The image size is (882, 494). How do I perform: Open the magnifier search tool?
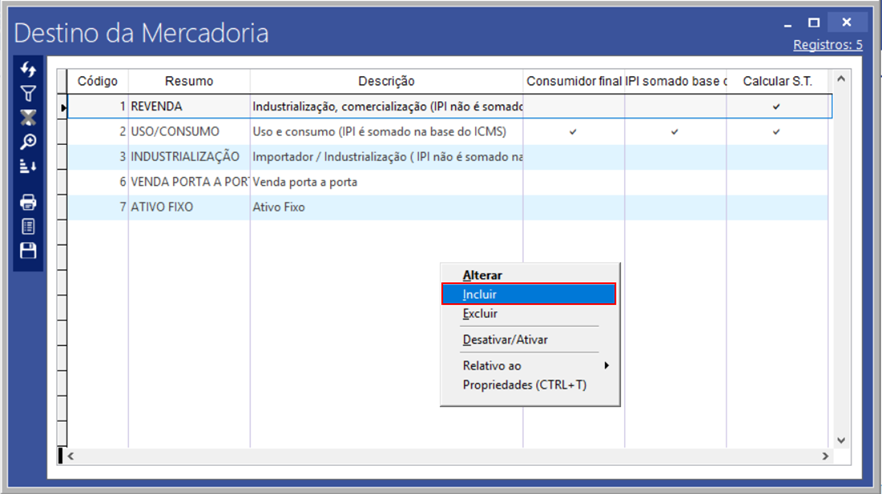click(x=28, y=142)
